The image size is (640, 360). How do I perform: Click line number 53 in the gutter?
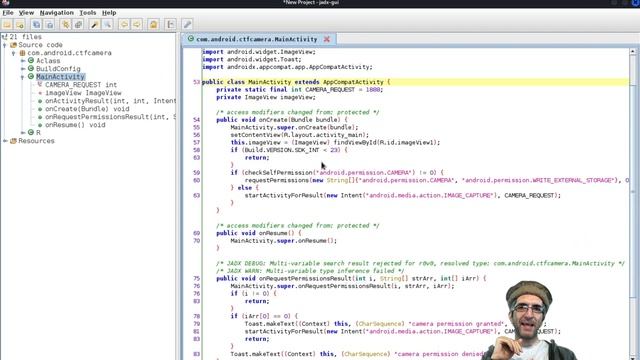[x=196, y=82]
